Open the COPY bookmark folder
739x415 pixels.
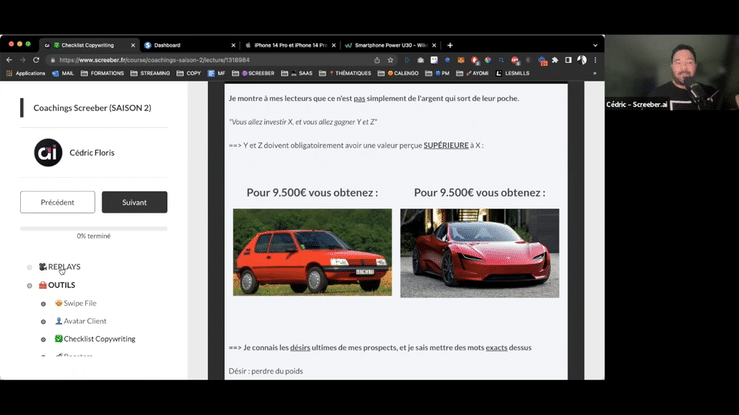(189, 73)
